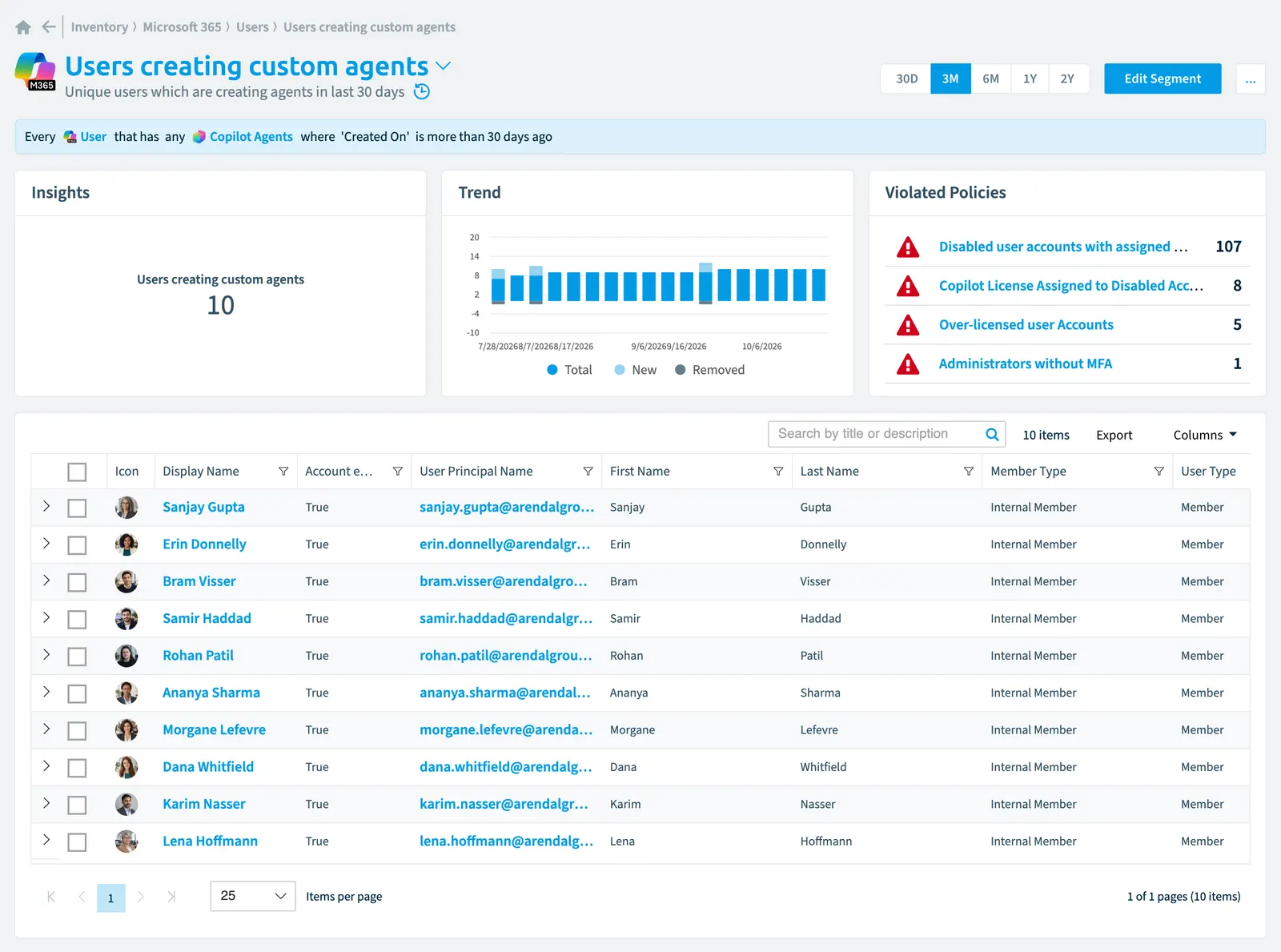Click Export
The image size is (1281, 952).
1114,435
